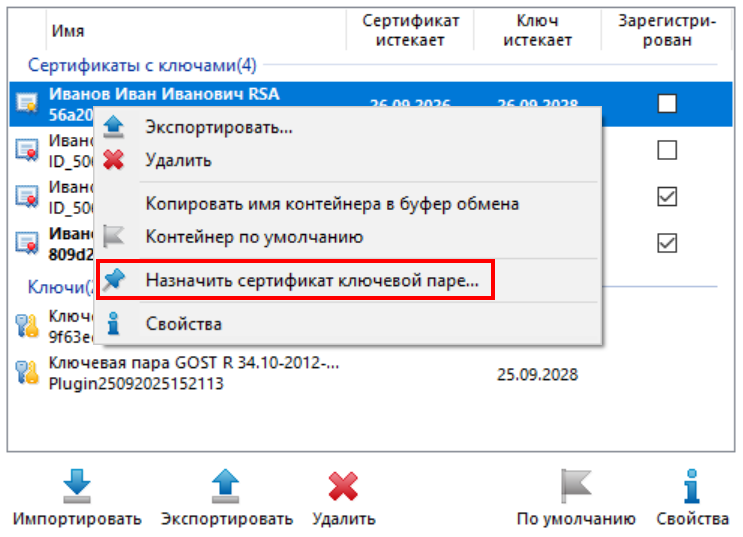
Task: Click the key icon of GOST key pair
Action: pyautogui.click(x=26, y=374)
